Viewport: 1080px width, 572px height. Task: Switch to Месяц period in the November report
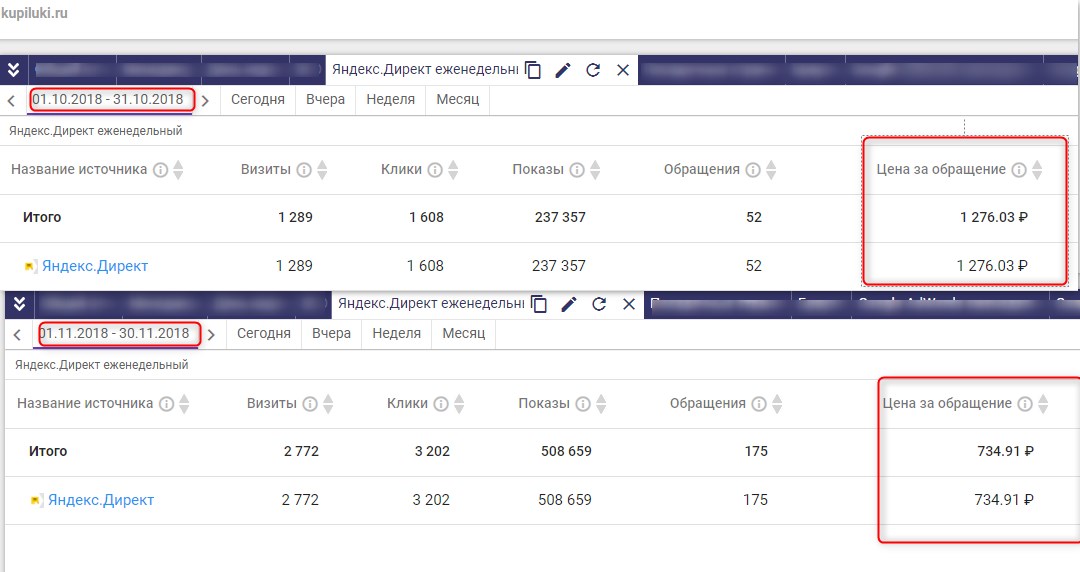coord(463,333)
